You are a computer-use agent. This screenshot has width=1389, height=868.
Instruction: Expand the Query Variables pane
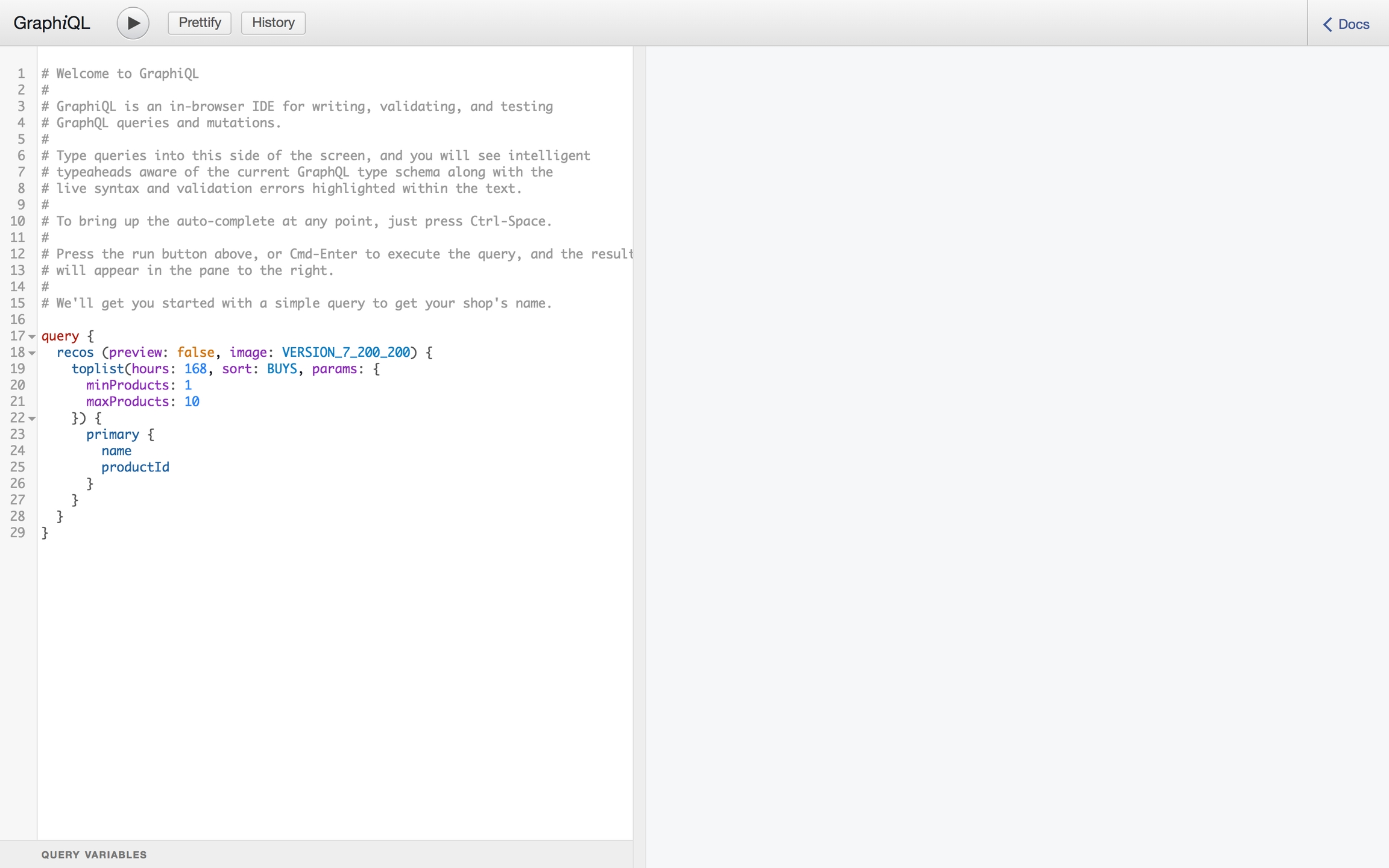click(94, 855)
